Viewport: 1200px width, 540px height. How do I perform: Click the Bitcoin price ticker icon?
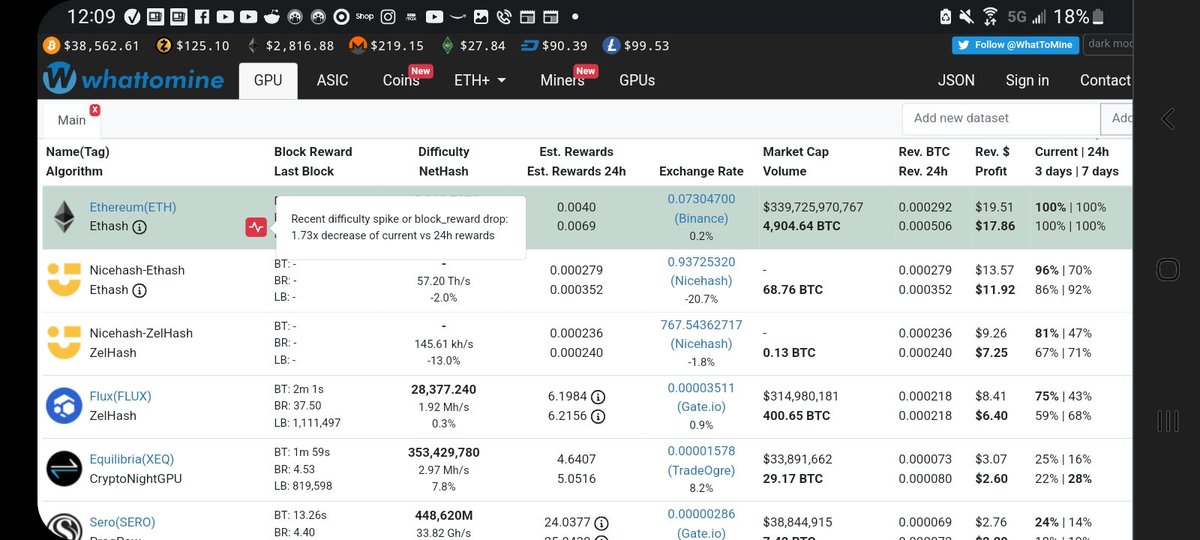(x=51, y=46)
